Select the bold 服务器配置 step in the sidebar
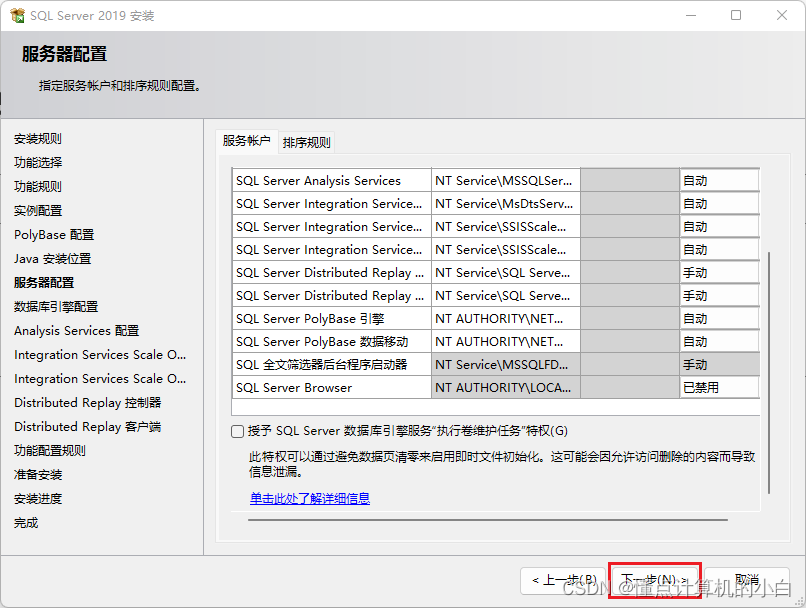The width and height of the screenshot is (806, 608). pyautogui.click(x=44, y=283)
